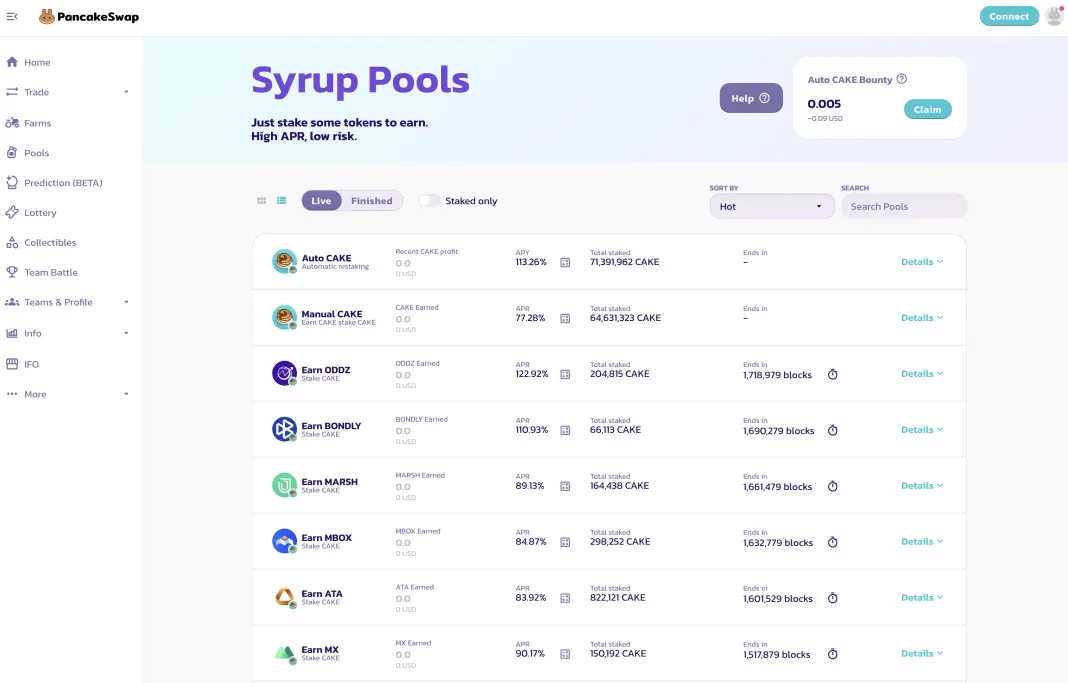Image resolution: width=1068 pixels, height=683 pixels.
Task: Switch to card grid view
Action: [262, 201]
